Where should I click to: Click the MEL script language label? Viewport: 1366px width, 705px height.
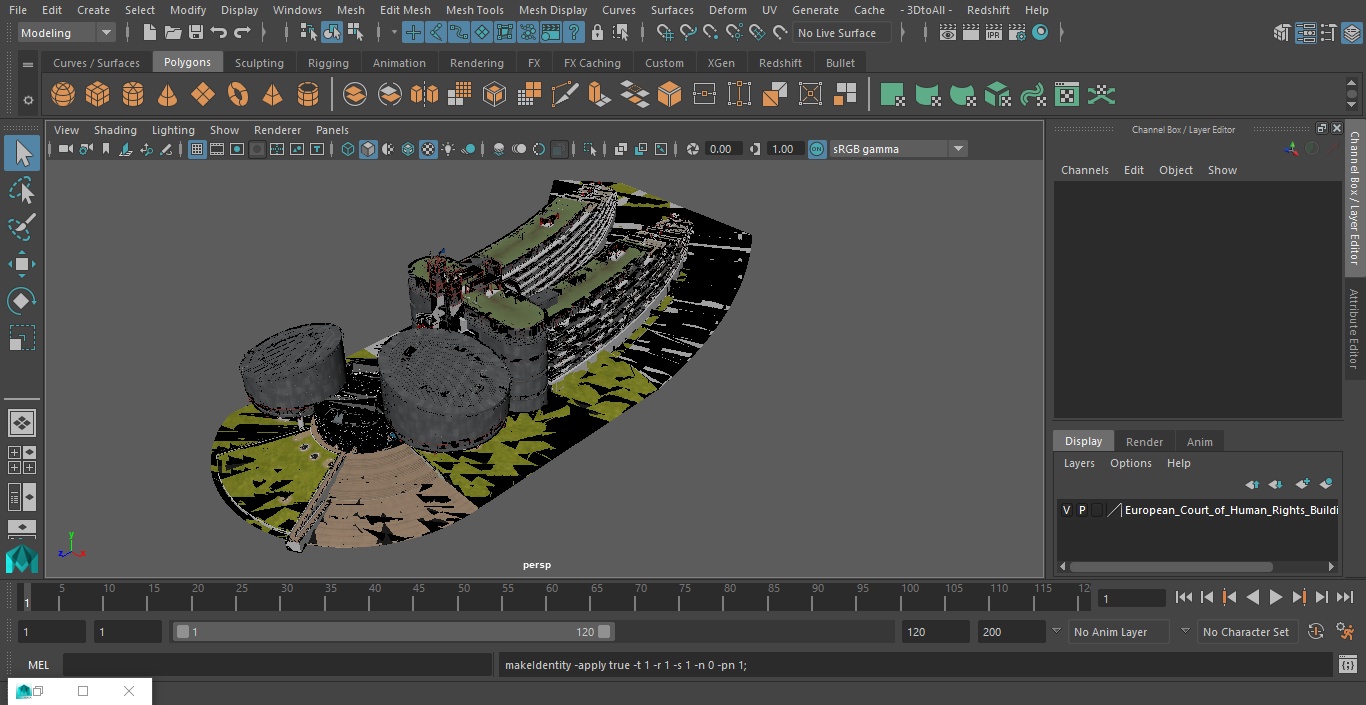point(38,665)
